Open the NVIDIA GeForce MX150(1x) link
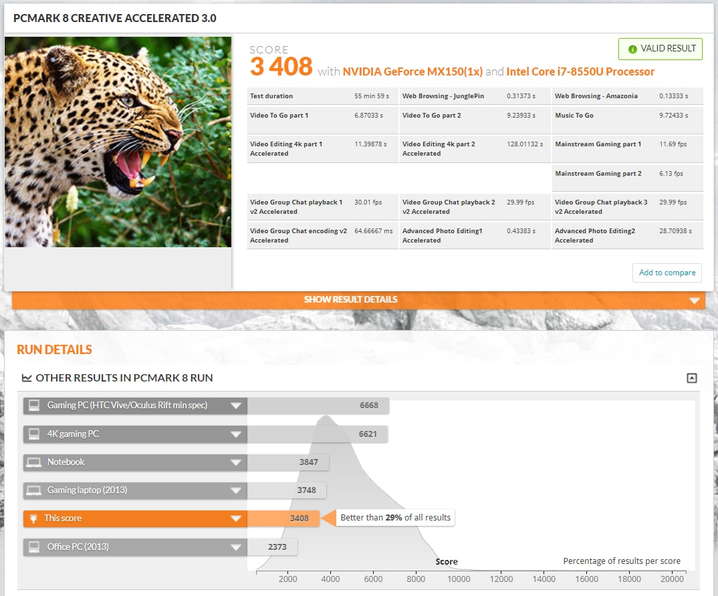The height and width of the screenshot is (596, 718). [x=413, y=72]
